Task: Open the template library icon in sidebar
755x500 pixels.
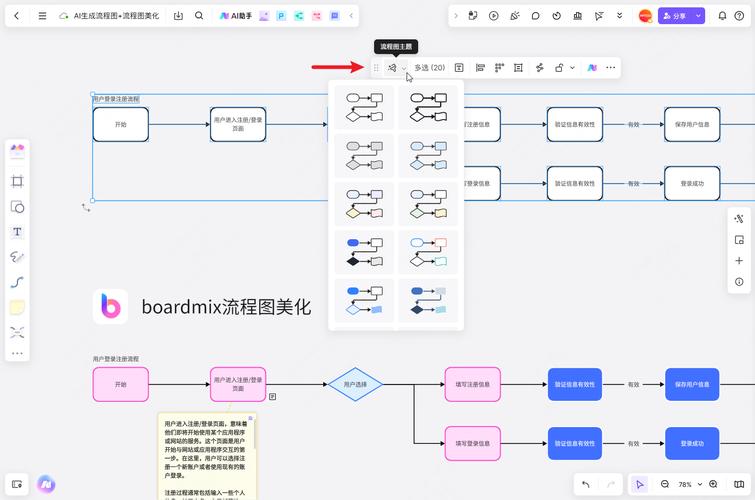Action: (x=17, y=151)
